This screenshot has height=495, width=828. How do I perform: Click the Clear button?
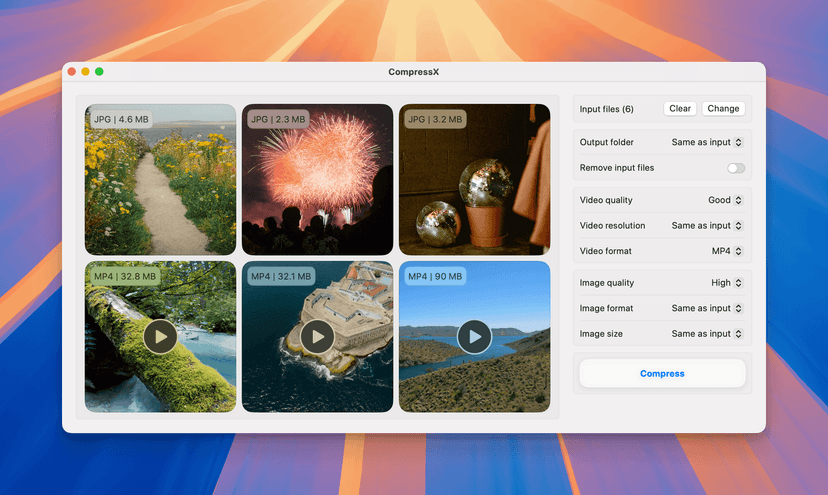tap(680, 108)
